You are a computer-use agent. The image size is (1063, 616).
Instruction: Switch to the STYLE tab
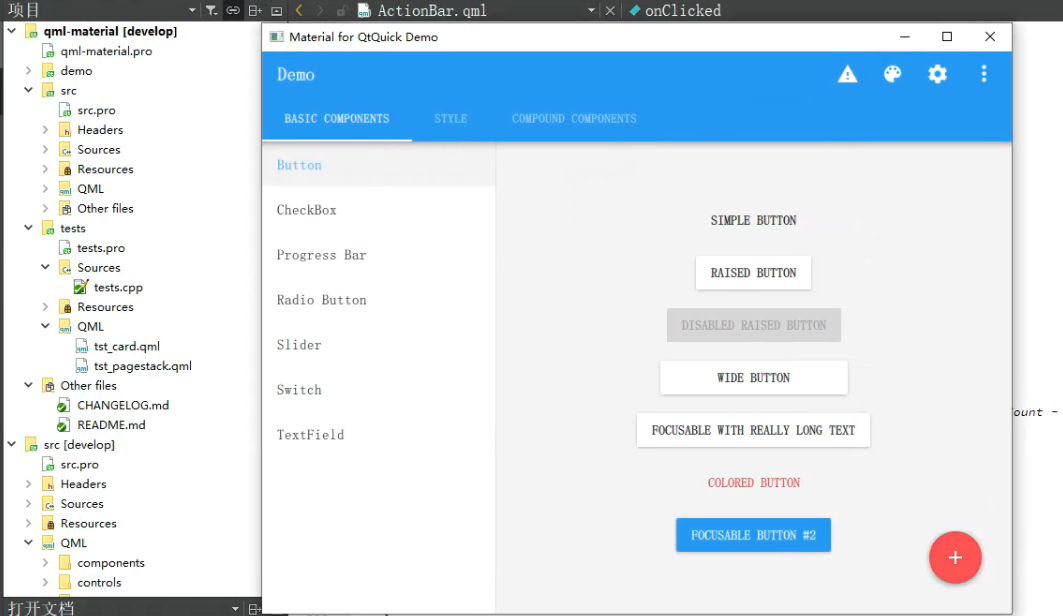click(x=450, y=118)
